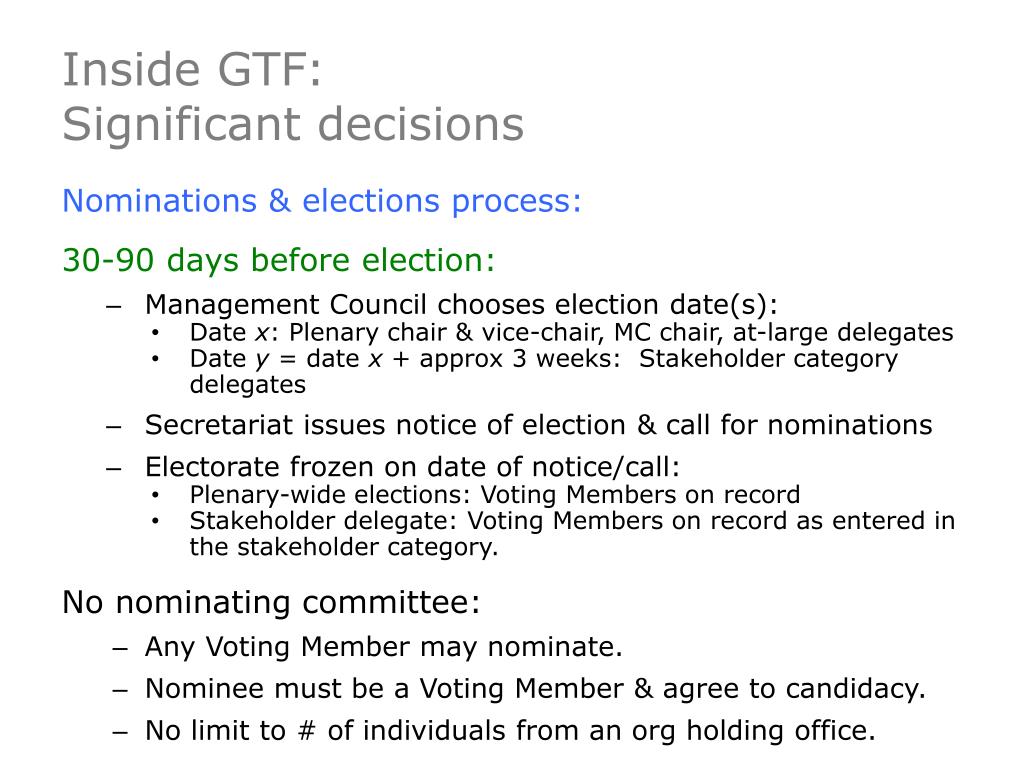Click the bullet dot before 'Plenary-wide elections'
The height and width of the screenshot is (768, 1024).
(155, 496)
